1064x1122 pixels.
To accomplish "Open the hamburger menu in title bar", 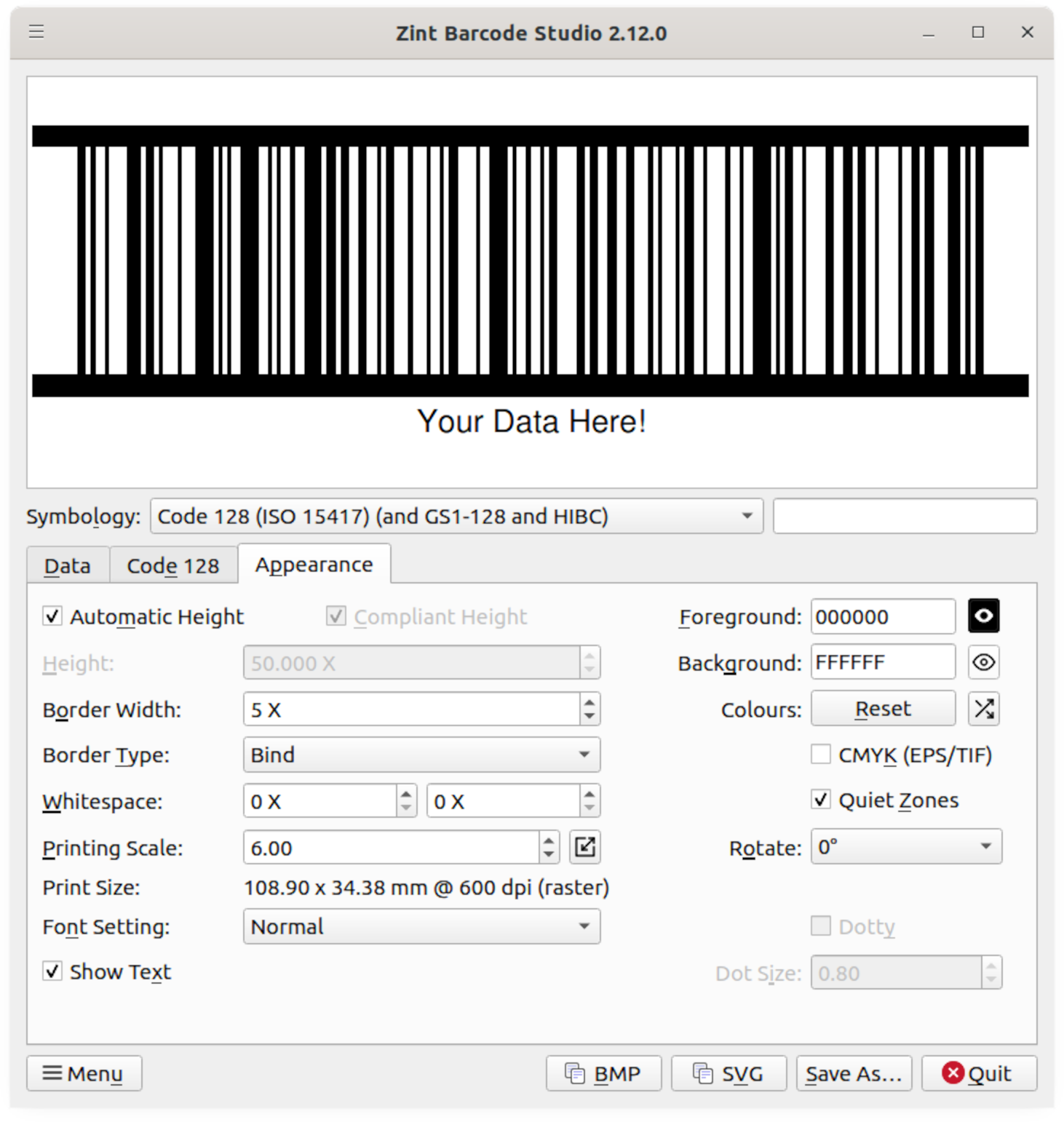I will pos(36,32).
